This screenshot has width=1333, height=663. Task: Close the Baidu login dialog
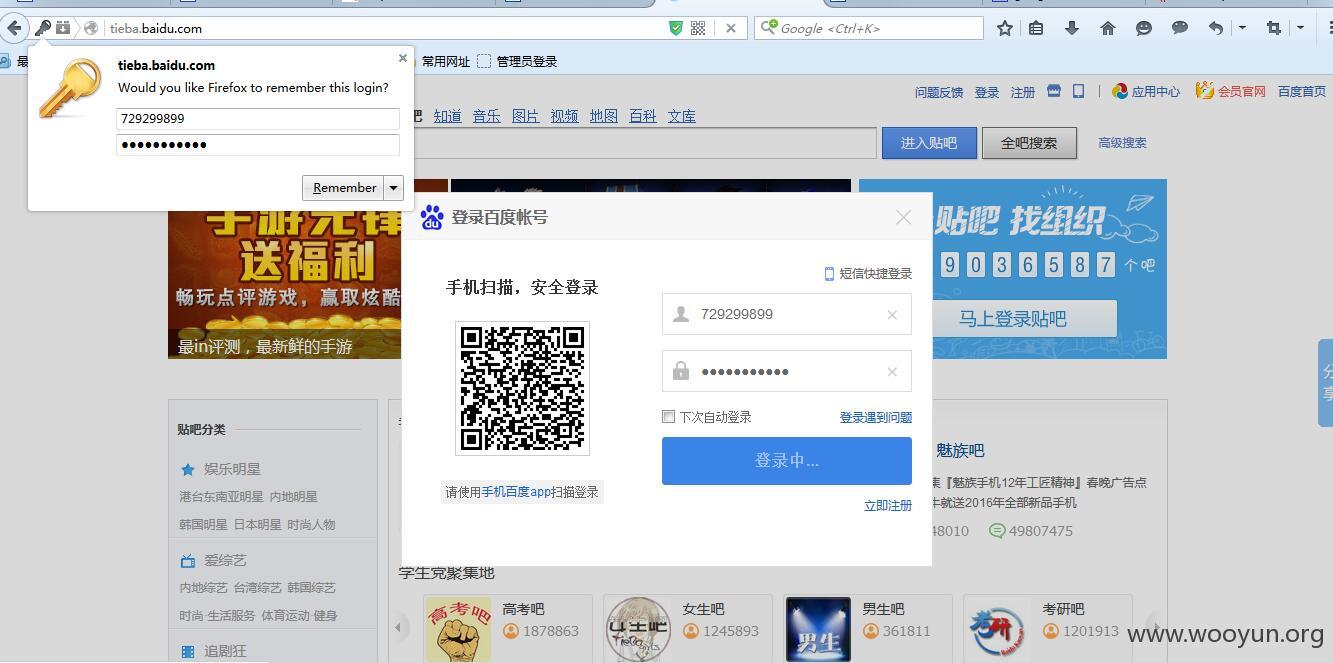(x=903, y=217)
